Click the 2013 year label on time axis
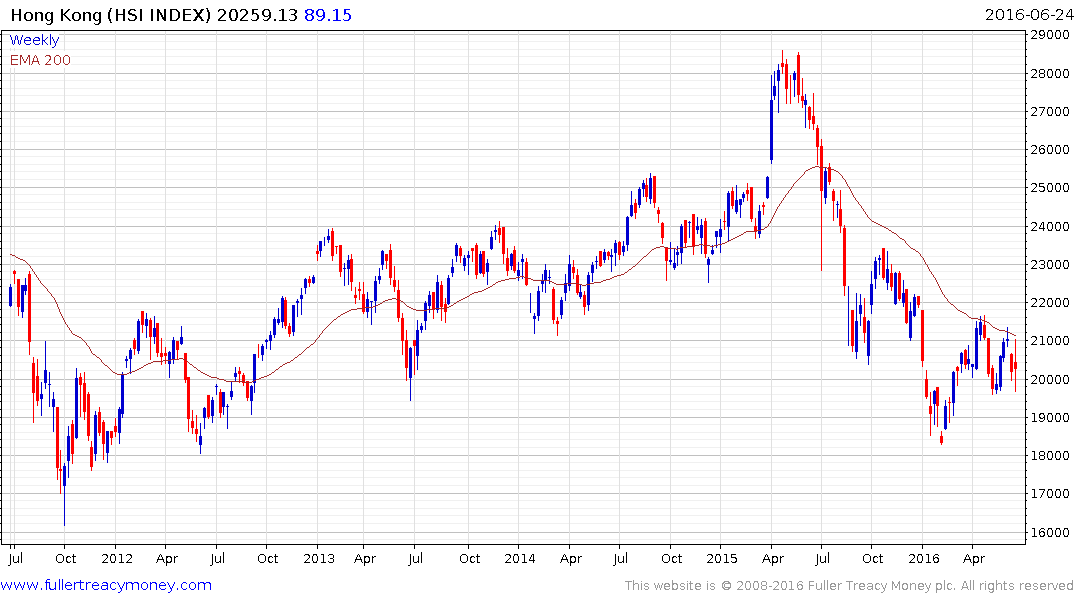This screenshot has width=1075, height=600. [319, 558]
